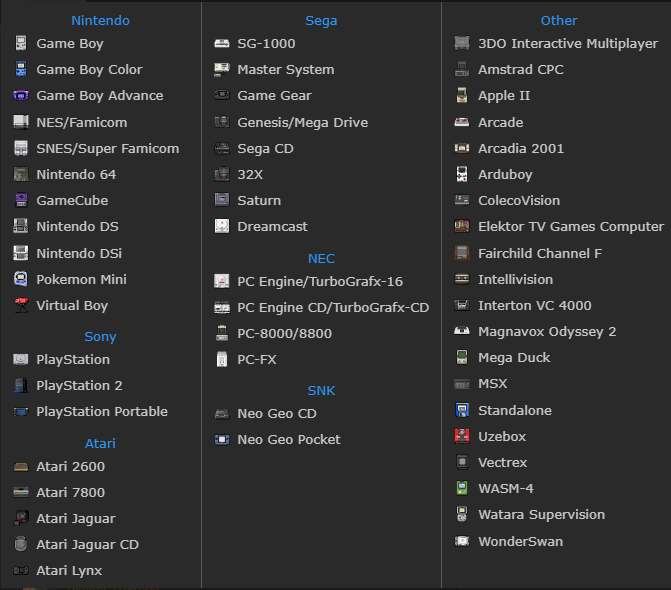Select Interton VC 4000 link
The width and height of the screenshot is (671, 590).
[535, 305]
